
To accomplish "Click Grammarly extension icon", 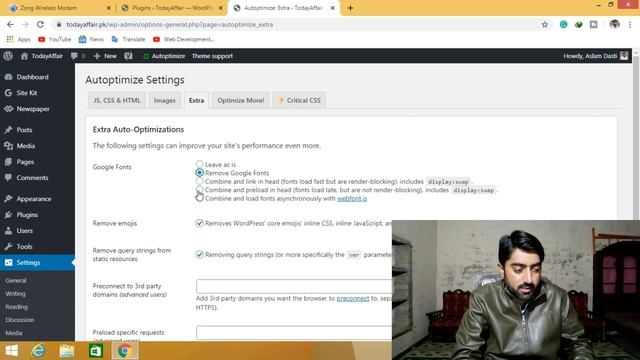I will [563, 24].
